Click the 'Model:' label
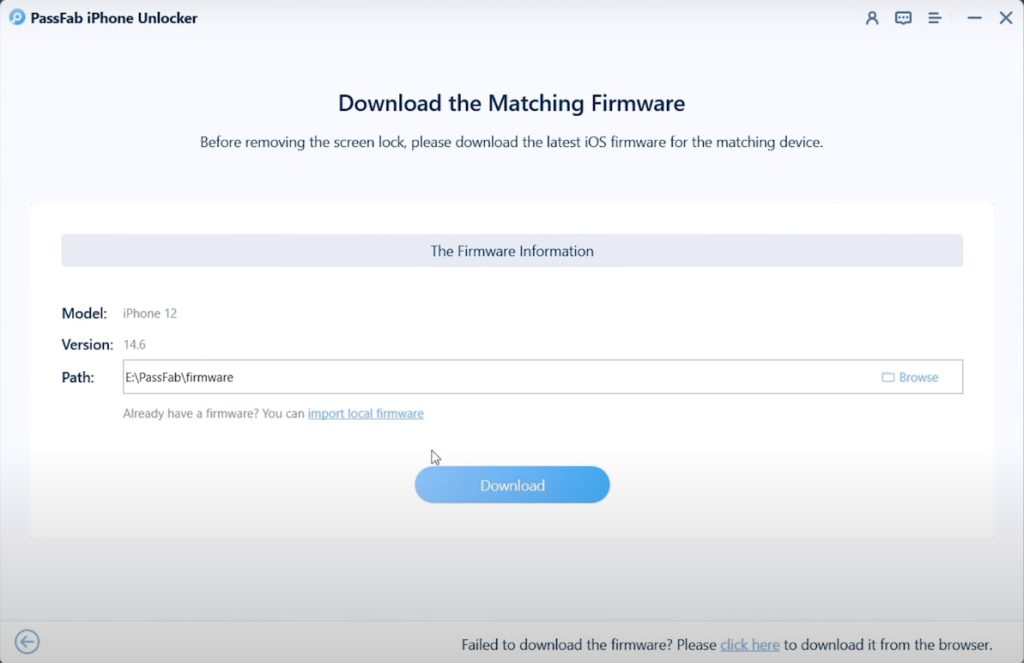The image size is (1024, 663). click(x=84, y=314)
